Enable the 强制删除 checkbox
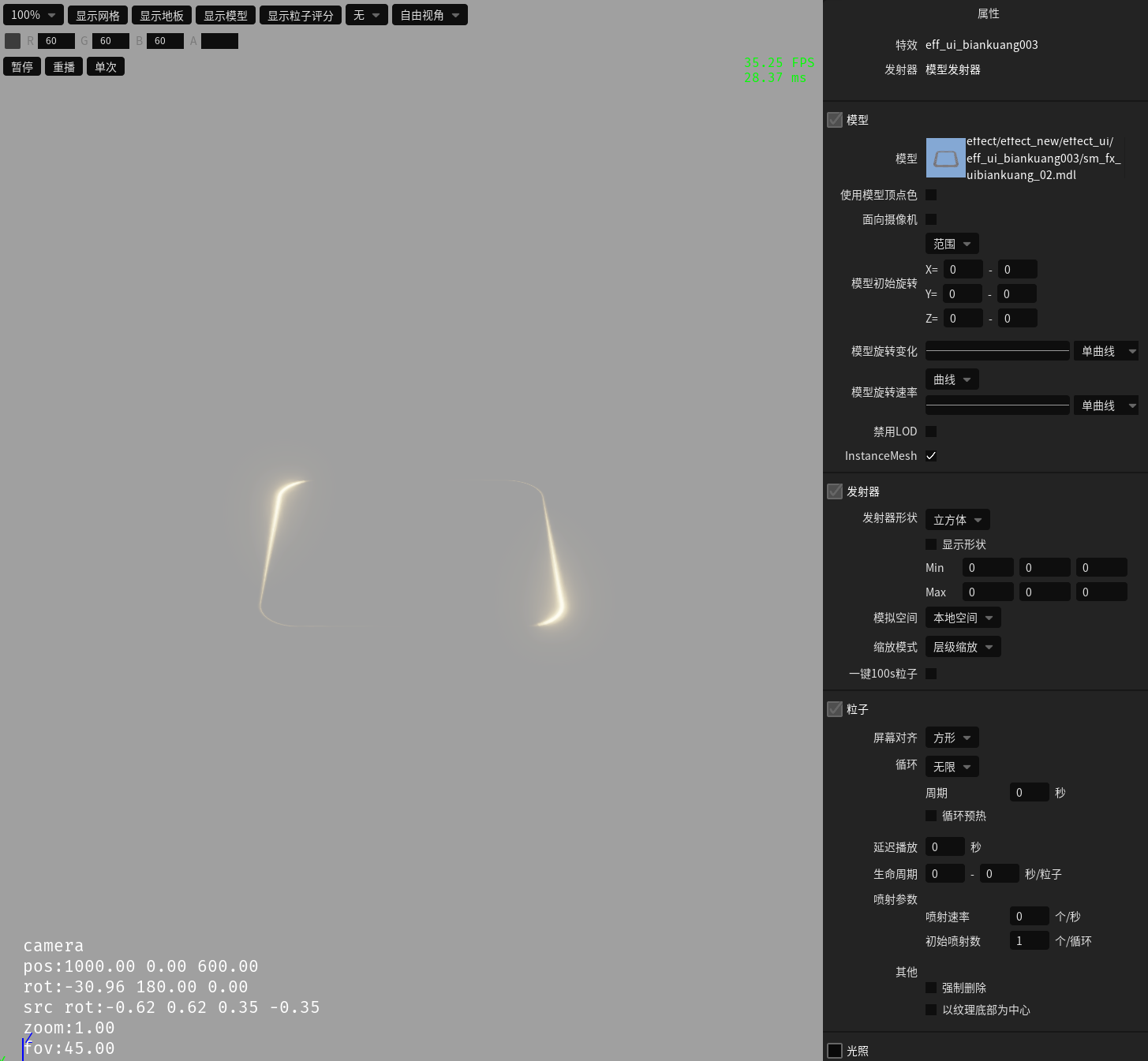 click(931, 988)
